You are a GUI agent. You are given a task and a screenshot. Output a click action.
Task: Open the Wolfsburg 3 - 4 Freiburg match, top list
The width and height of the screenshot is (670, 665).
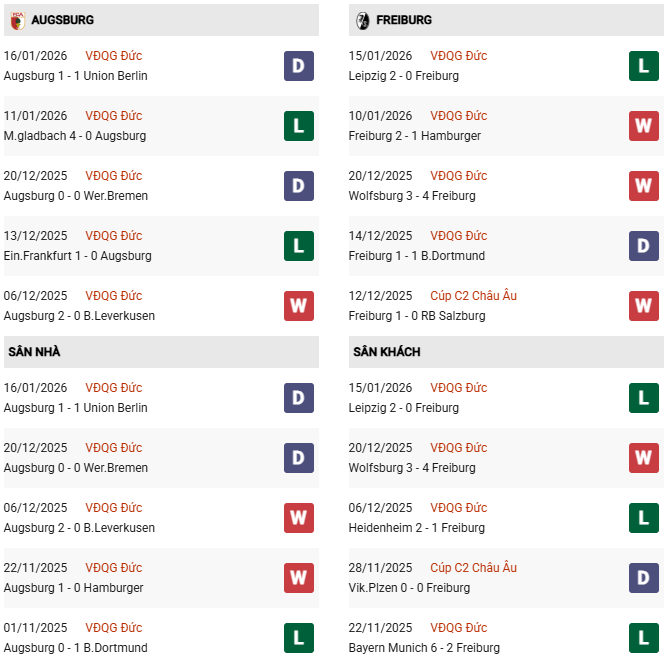pyautogui.click(x=412, y=196)
